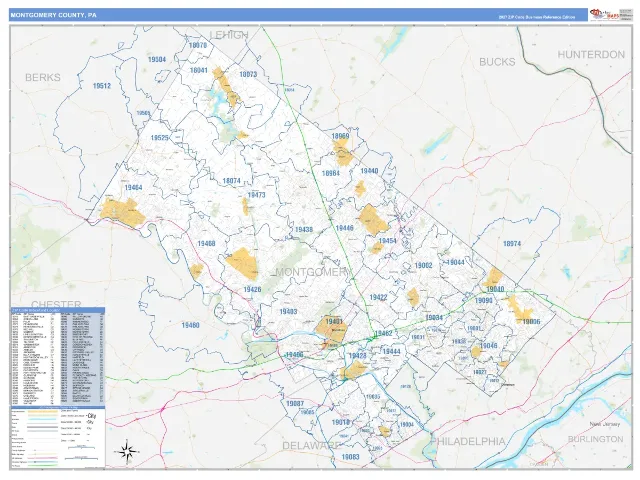The height and width of the screenshot is (480, 640).
Task: Click ZIP code 19462 label
Action: click(x=384, y=333)
